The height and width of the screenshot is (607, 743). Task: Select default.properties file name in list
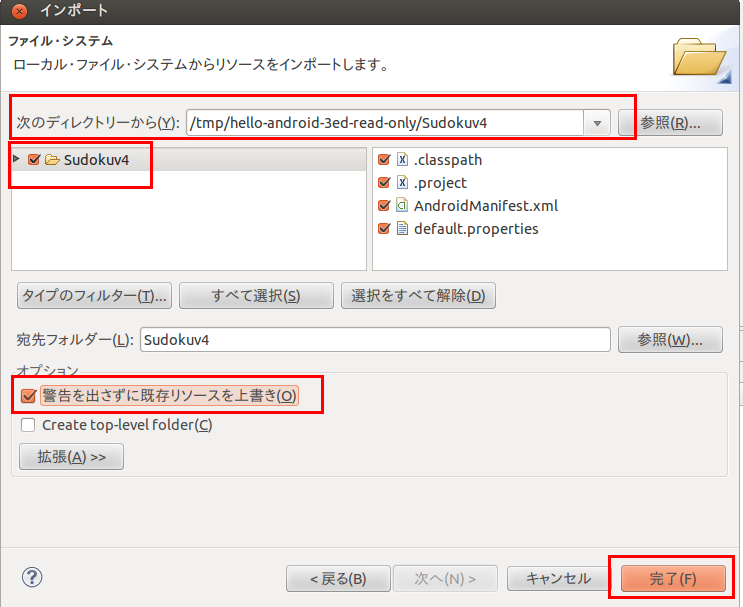[476, 229]
